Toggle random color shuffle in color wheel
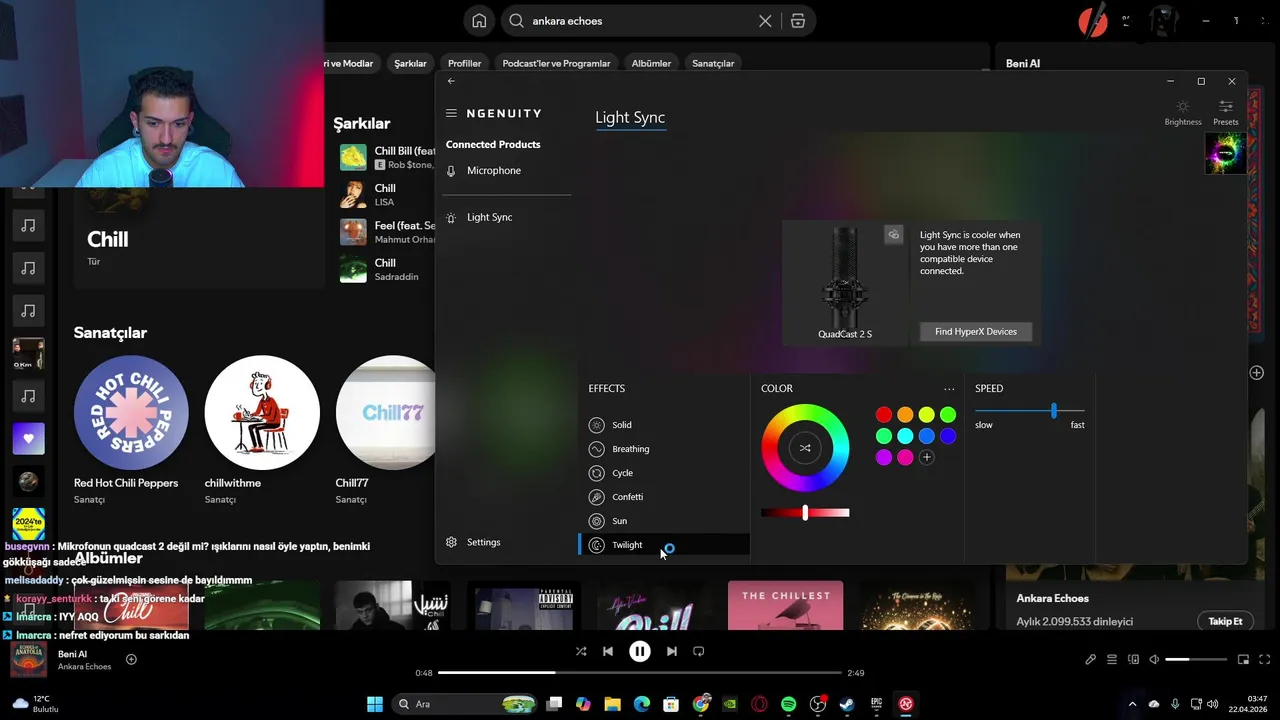Screen dimensions: 1280x720 coord(805,448)
